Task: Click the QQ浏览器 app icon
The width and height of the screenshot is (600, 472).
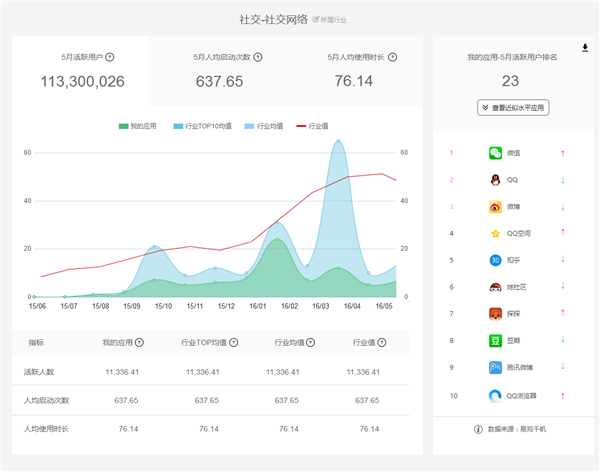Action: pyautogui.click(x=495, y=394)
